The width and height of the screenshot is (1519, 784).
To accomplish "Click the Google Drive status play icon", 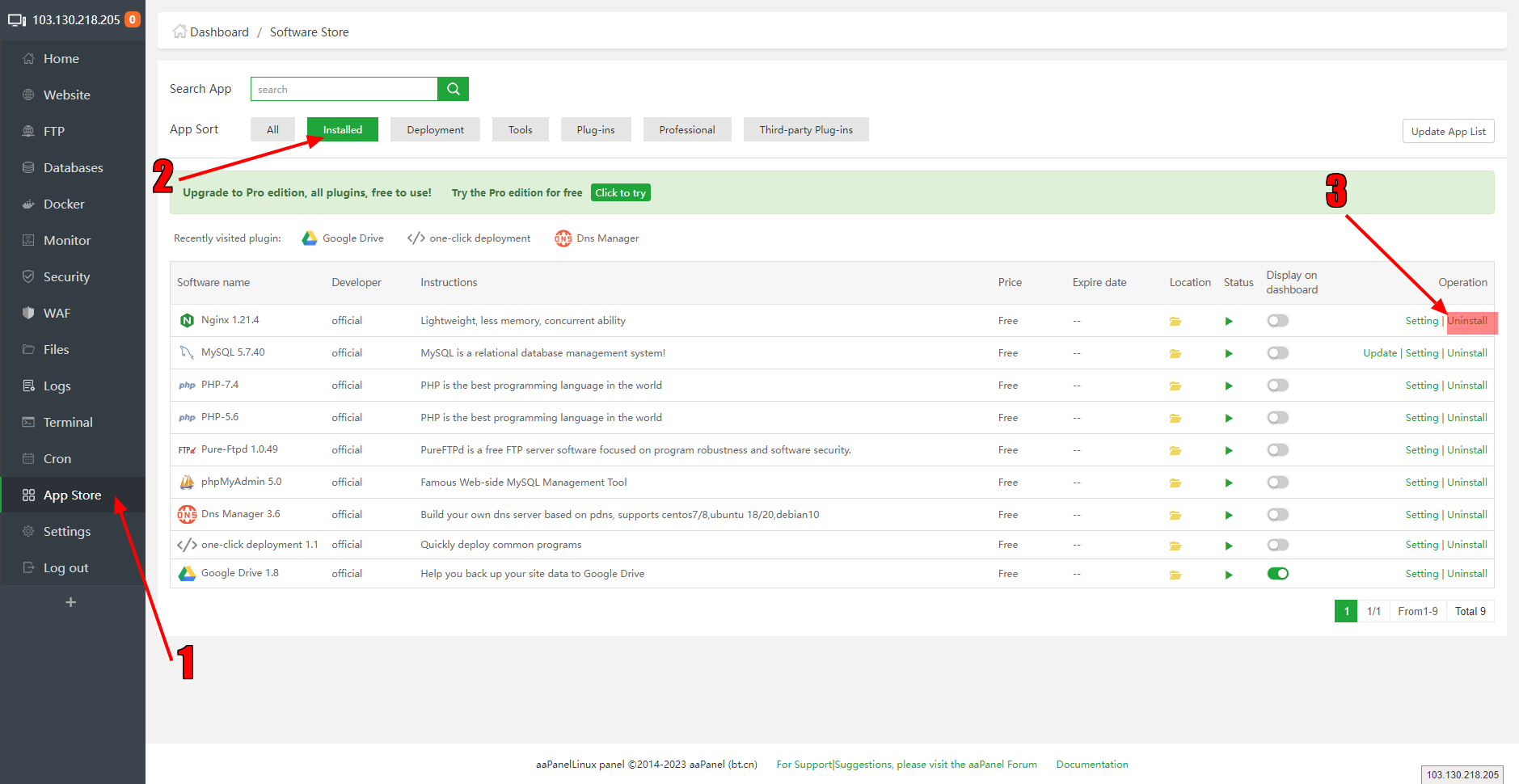I will 1229,575.
